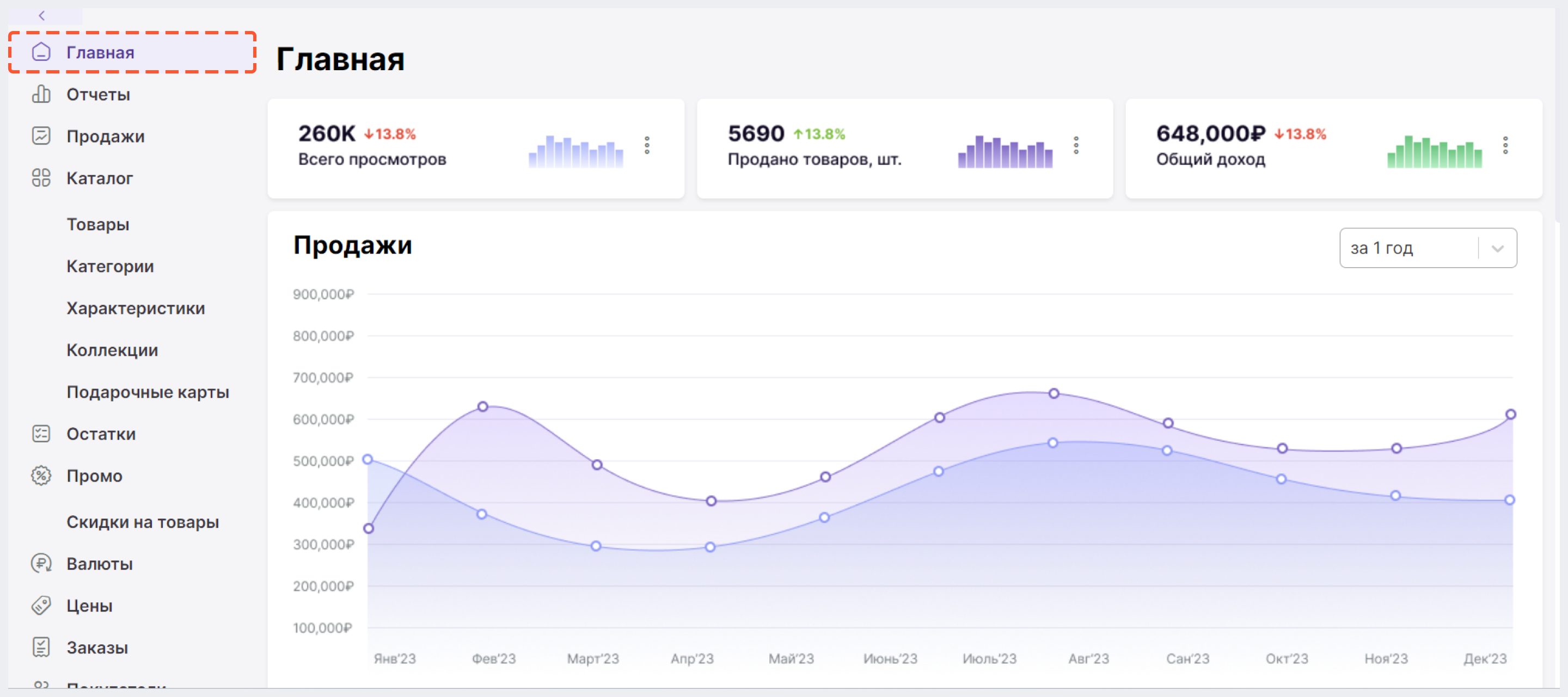Click the Продажи chart icon in sidebar
1568x697 pixels.
pyautogui.click(x=41, y=135)
